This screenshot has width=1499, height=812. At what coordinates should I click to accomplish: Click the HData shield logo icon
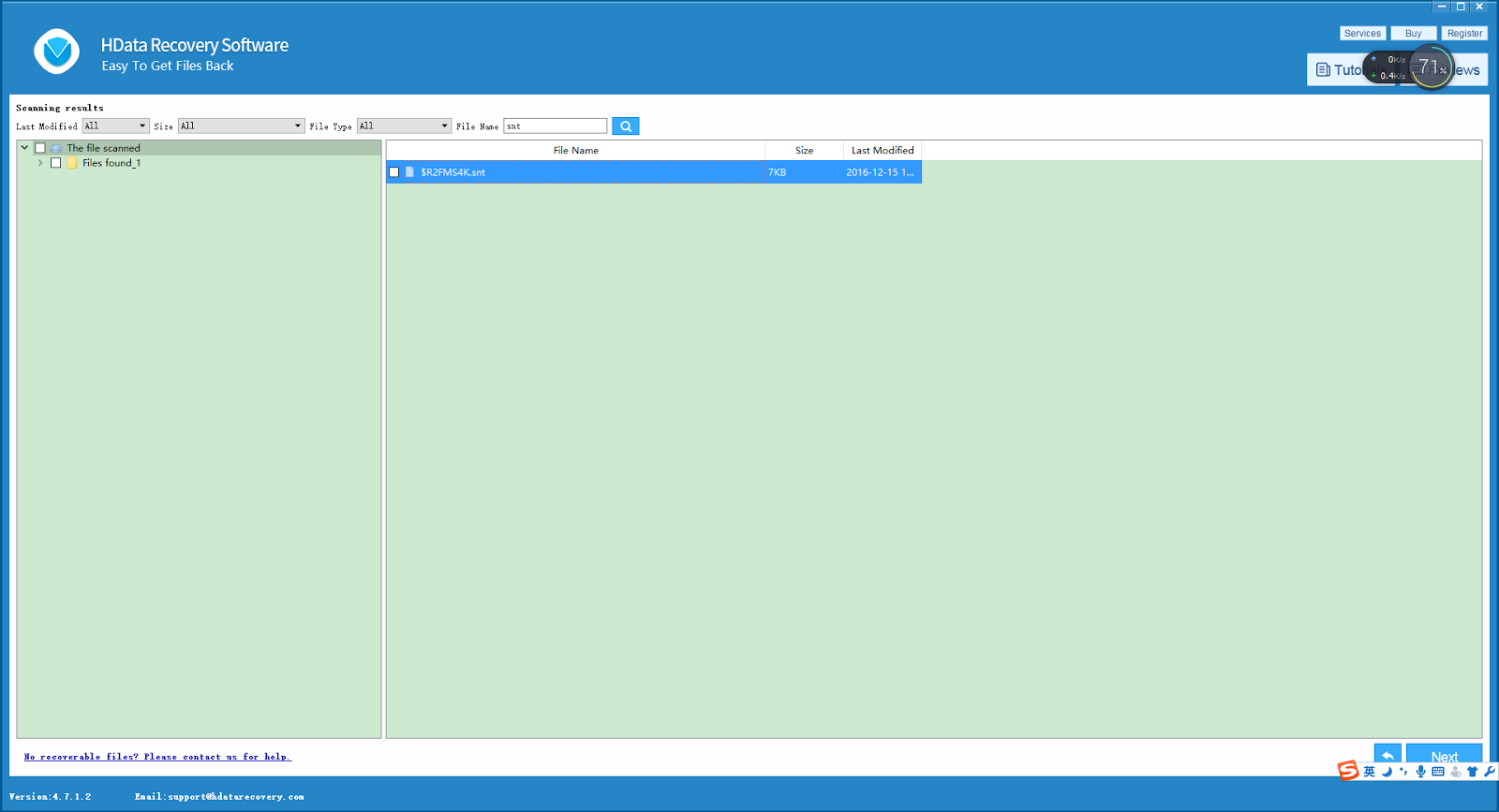tap(57, 52)
